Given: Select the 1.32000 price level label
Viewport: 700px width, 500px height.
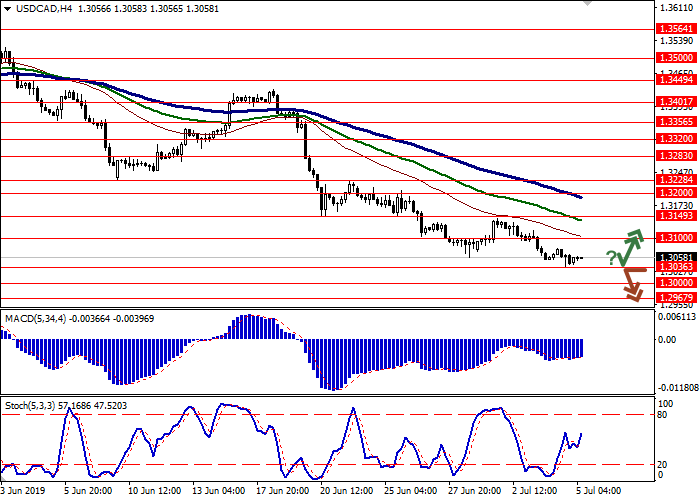Looking at the screenshot, I should 671,193.
